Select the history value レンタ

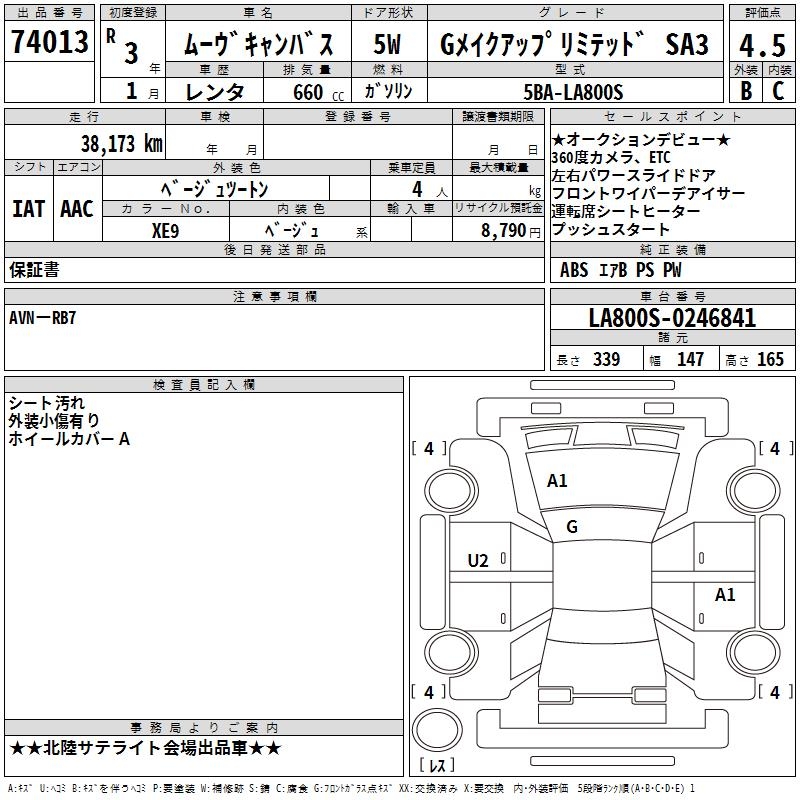214,92
